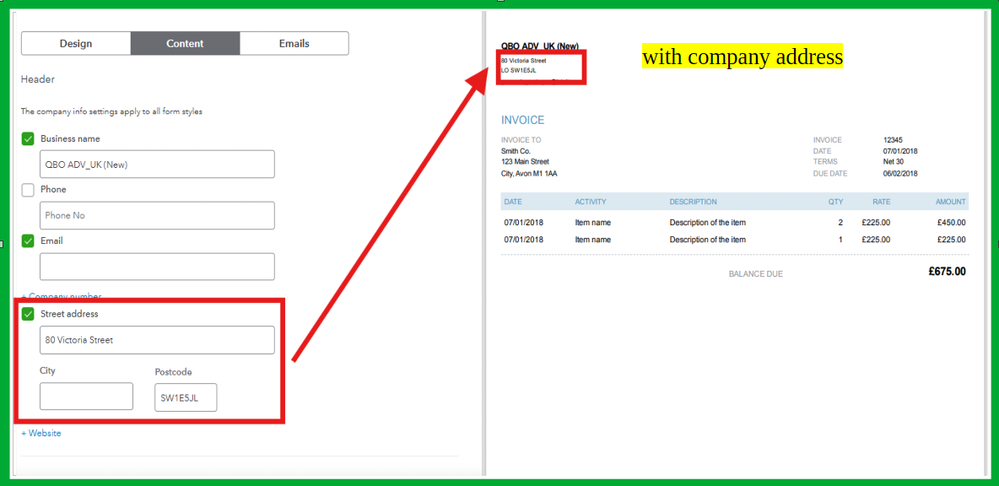
Task: Click the 80 Victoria Street address field
Action: coord(157,340)
